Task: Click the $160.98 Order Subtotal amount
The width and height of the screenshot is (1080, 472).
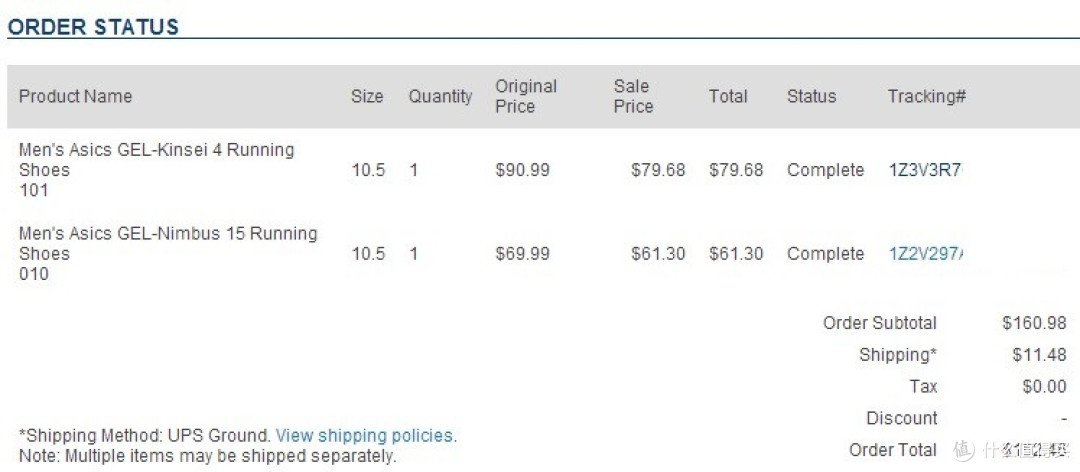Action: 1035,323
